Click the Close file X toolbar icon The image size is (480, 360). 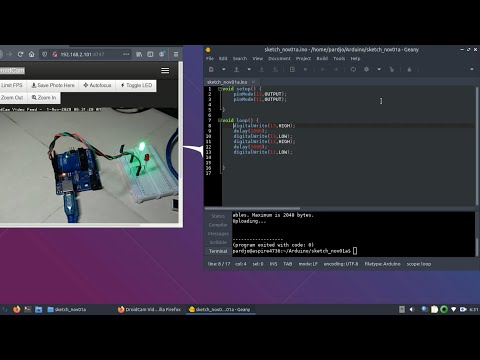point(305,69)
